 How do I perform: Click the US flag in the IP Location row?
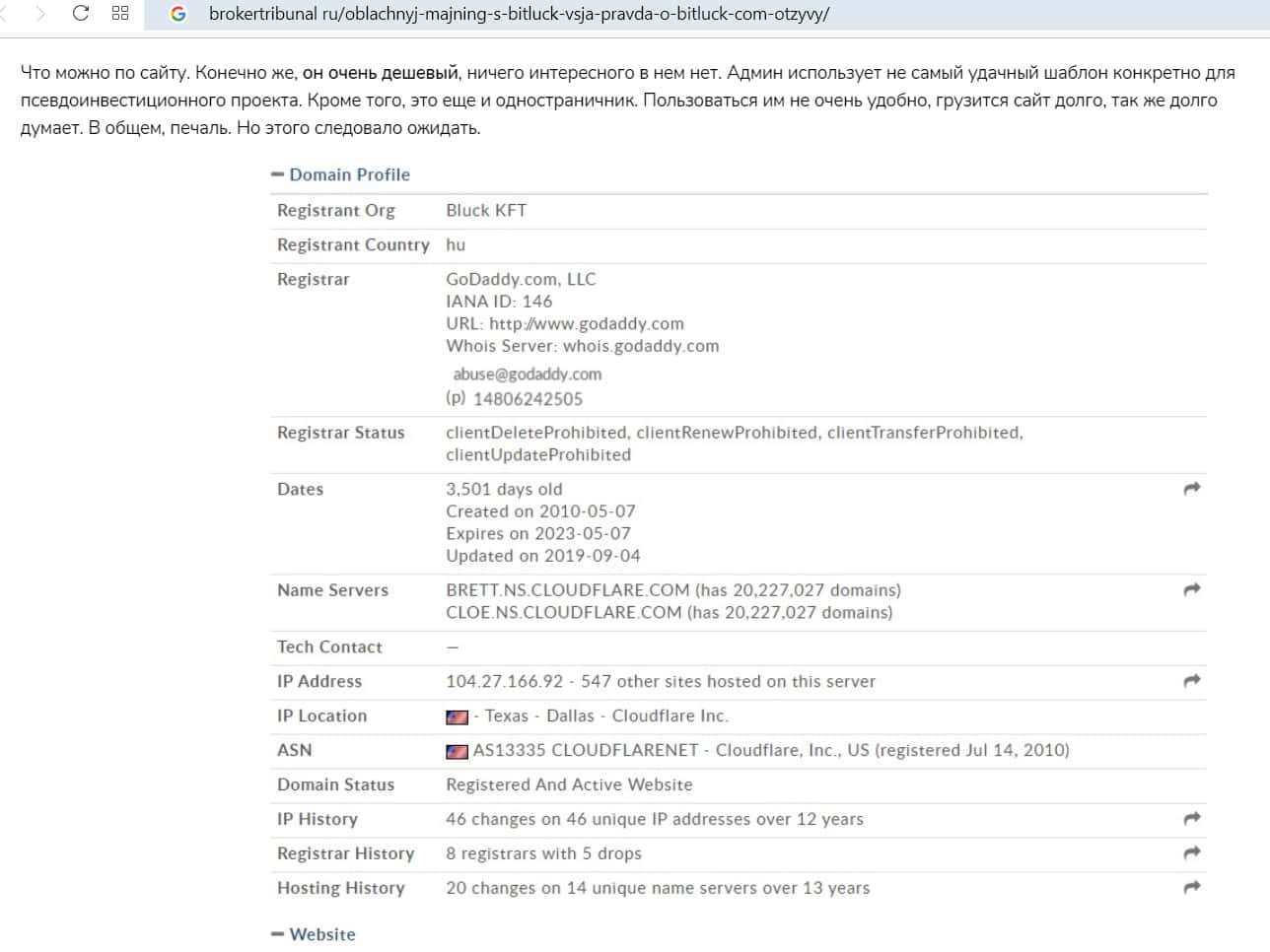coord(457,716)
